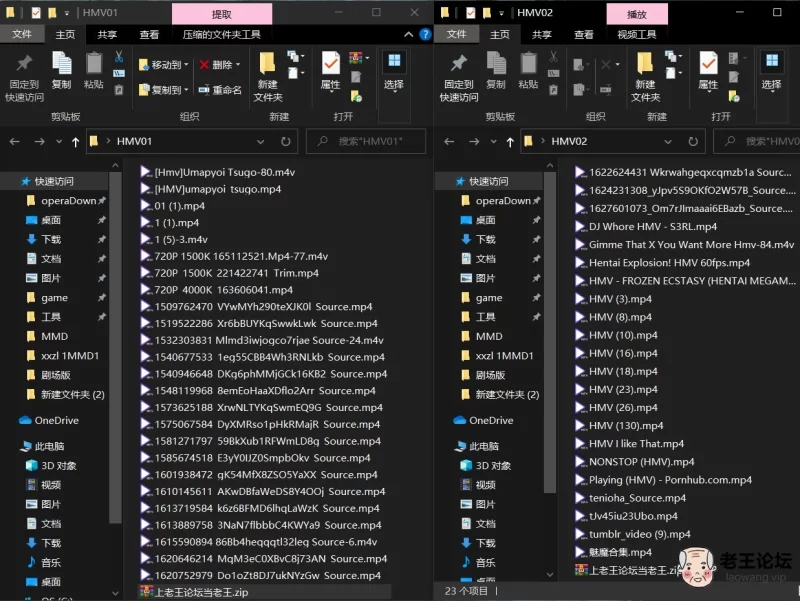The image size is (800, 601).
Task: Go up one level from HMV01
Action: (x=76, y=142)
